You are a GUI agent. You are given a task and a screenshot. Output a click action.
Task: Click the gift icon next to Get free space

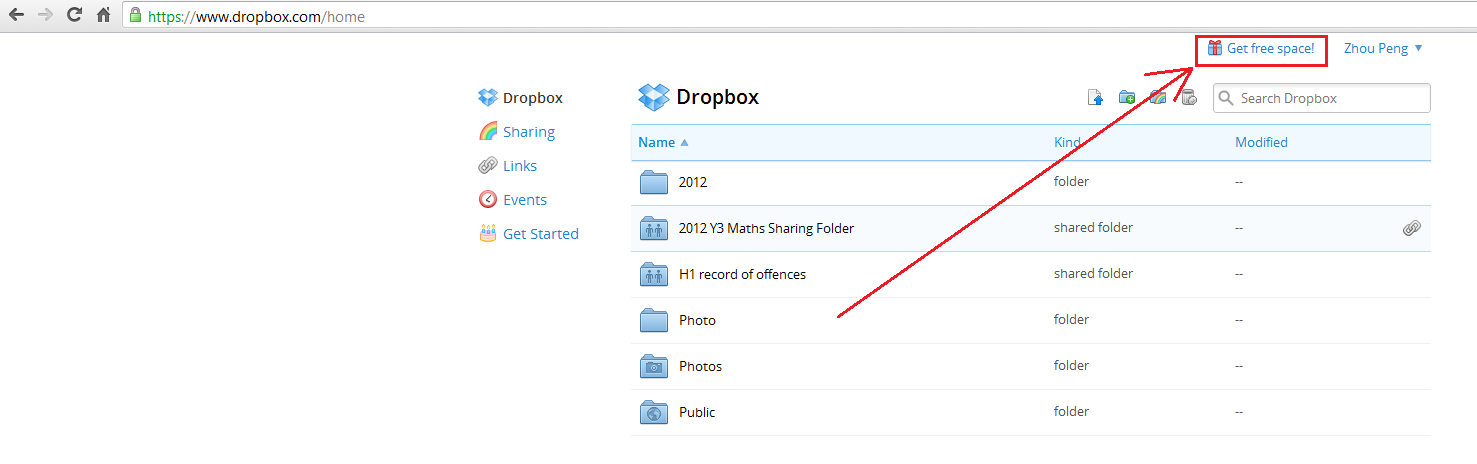point(1215,48)
